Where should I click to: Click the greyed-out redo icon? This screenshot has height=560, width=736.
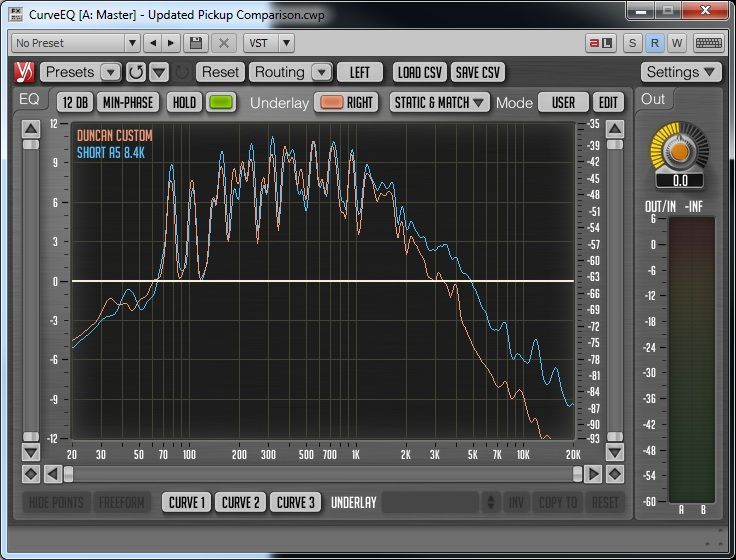pyautogui.click(x=182, y=72)
